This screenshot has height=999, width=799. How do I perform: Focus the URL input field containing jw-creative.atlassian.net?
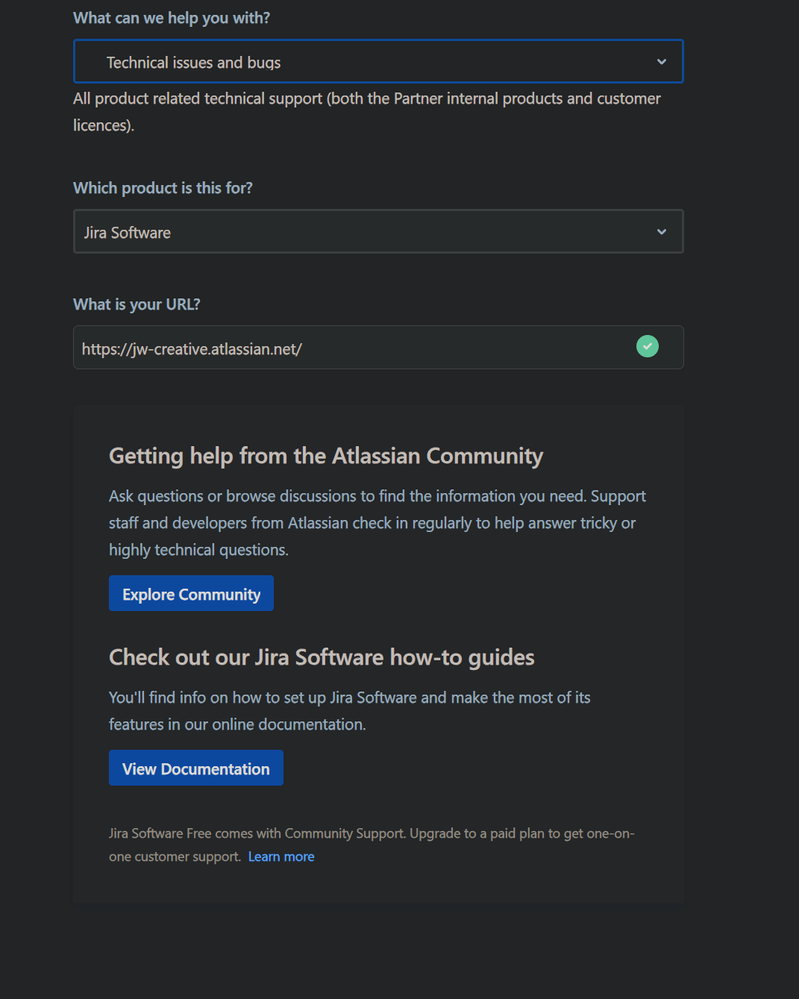pos(378,348)
